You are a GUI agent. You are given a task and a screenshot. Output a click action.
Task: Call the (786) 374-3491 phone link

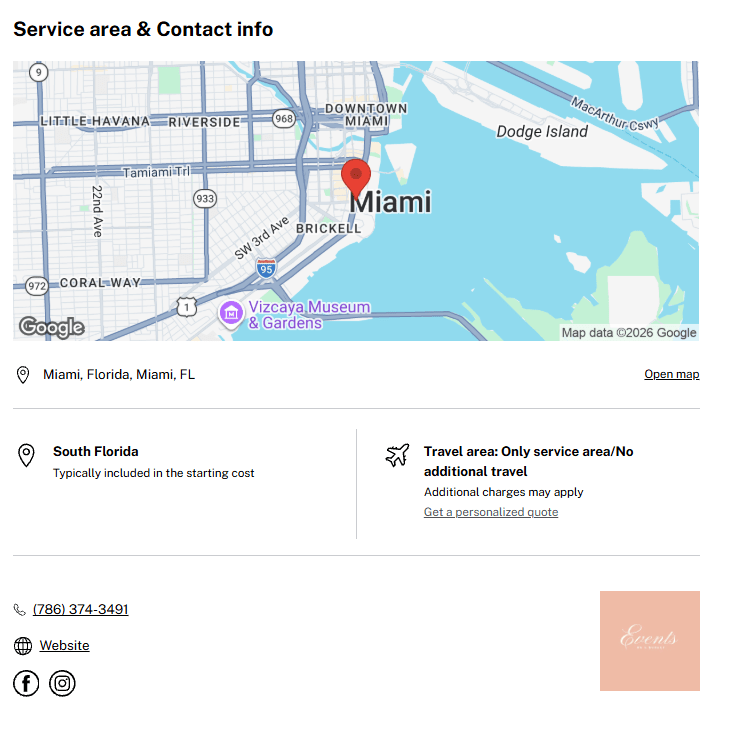click(80, 609)
